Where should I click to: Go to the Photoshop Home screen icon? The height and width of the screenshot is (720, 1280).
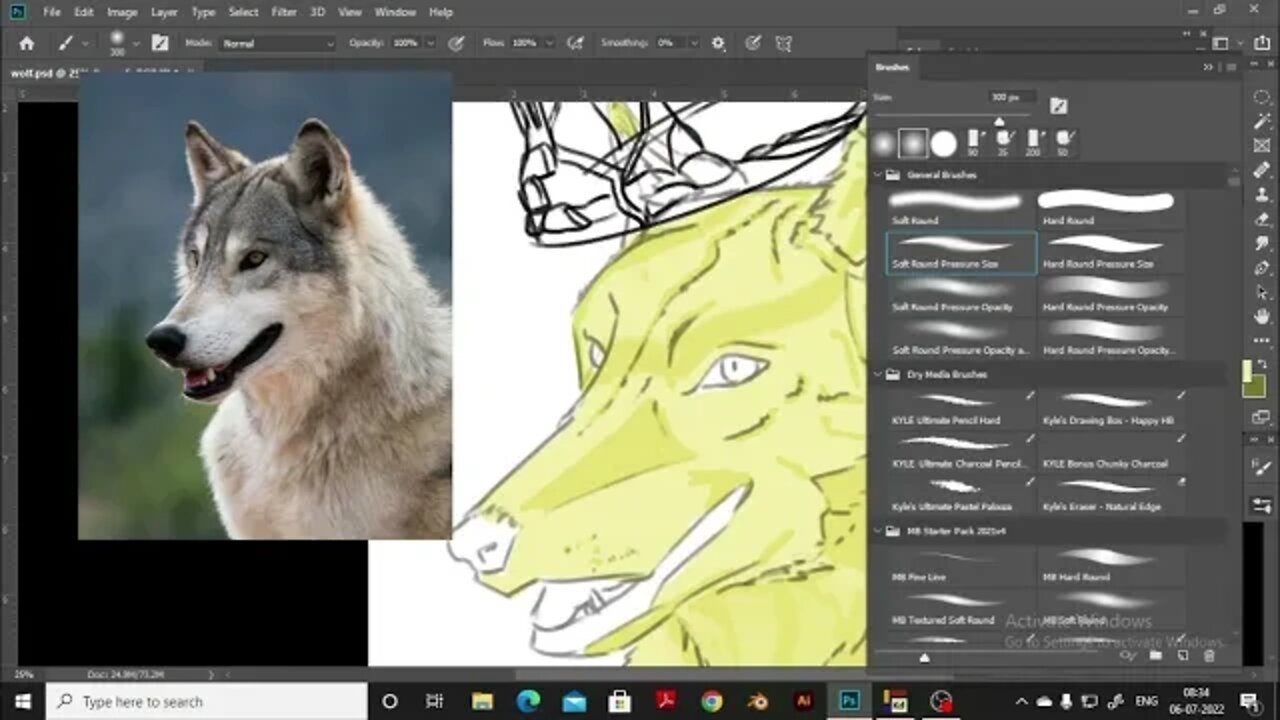point(27,43)
